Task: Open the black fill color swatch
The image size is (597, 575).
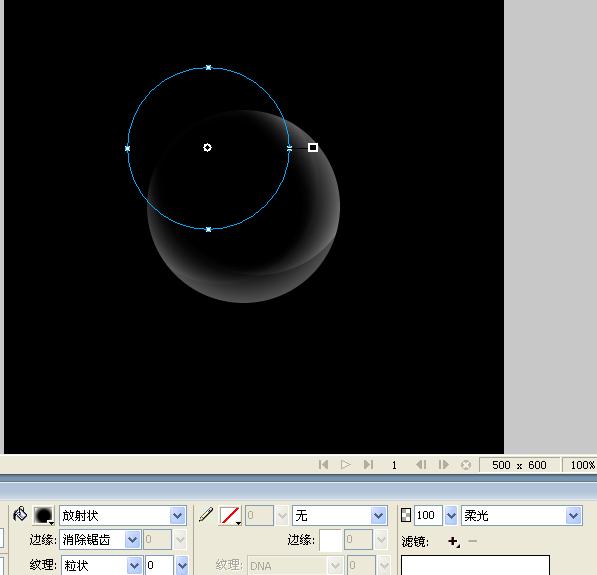Action: click(44, 516)
